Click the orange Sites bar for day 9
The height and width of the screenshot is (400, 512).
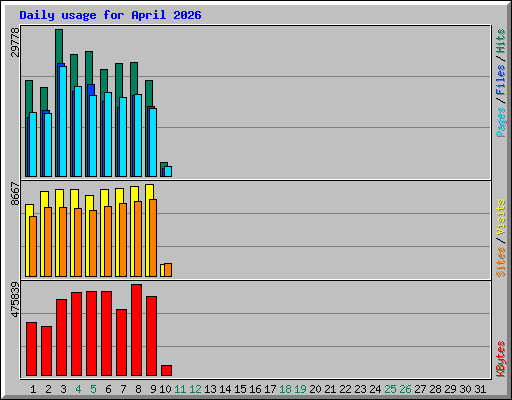point(153,238)
